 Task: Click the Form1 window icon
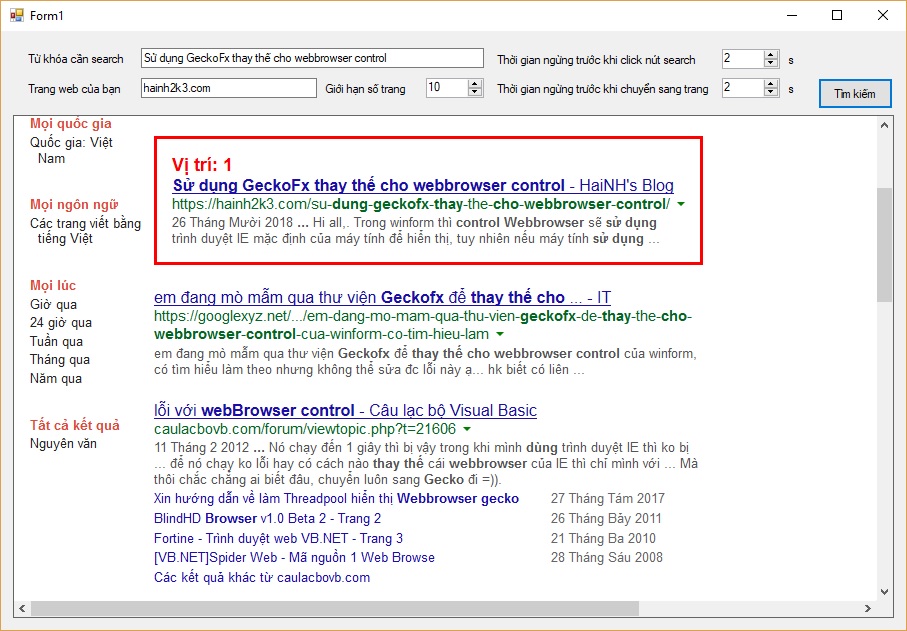[x=16, y=15]
